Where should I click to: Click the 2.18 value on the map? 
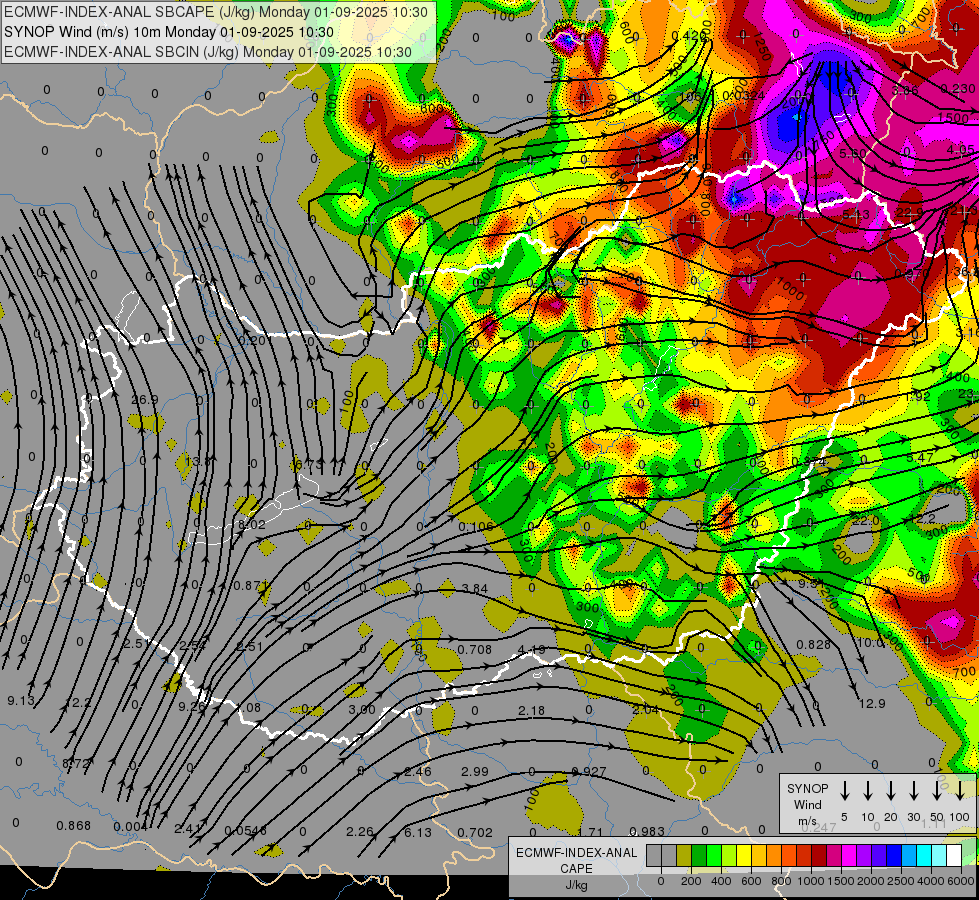pyautogui.click(x=531, y=711)
